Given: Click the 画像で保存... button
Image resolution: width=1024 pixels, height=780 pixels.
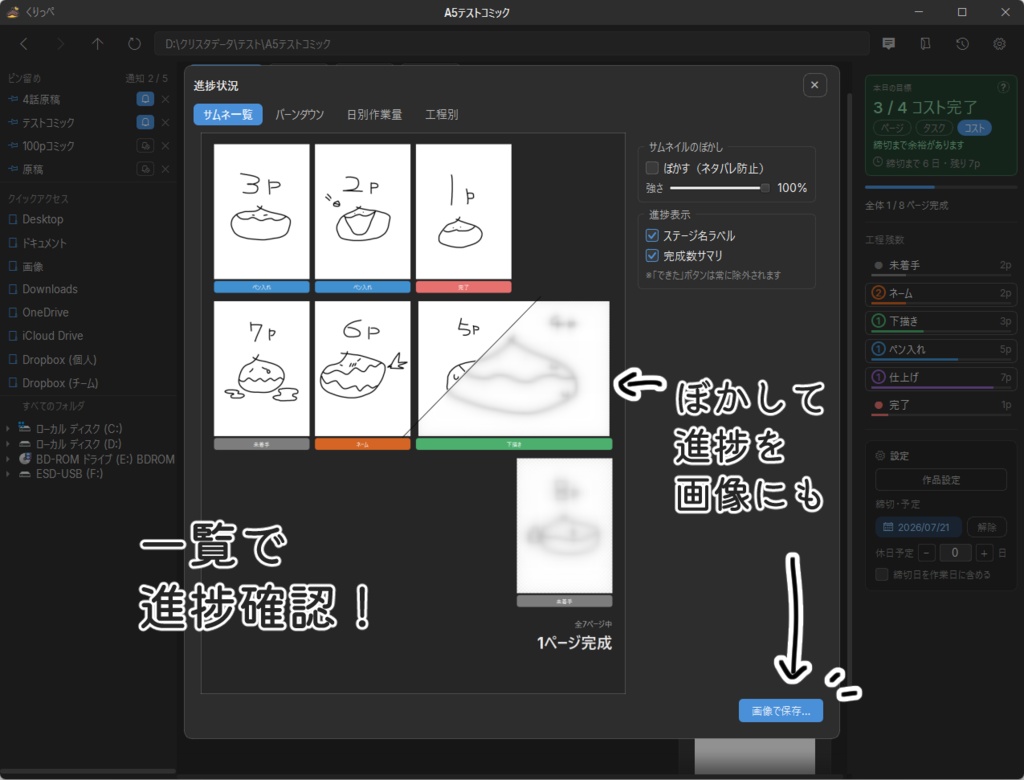Looking at the screenshot, I should pos(780,711).
